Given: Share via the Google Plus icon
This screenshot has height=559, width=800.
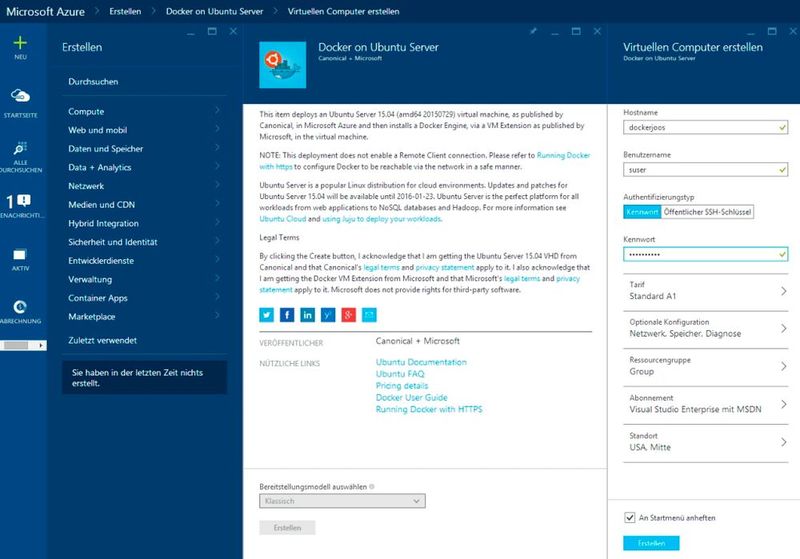Looking at the screenshot, I should [x=348, y=315].
